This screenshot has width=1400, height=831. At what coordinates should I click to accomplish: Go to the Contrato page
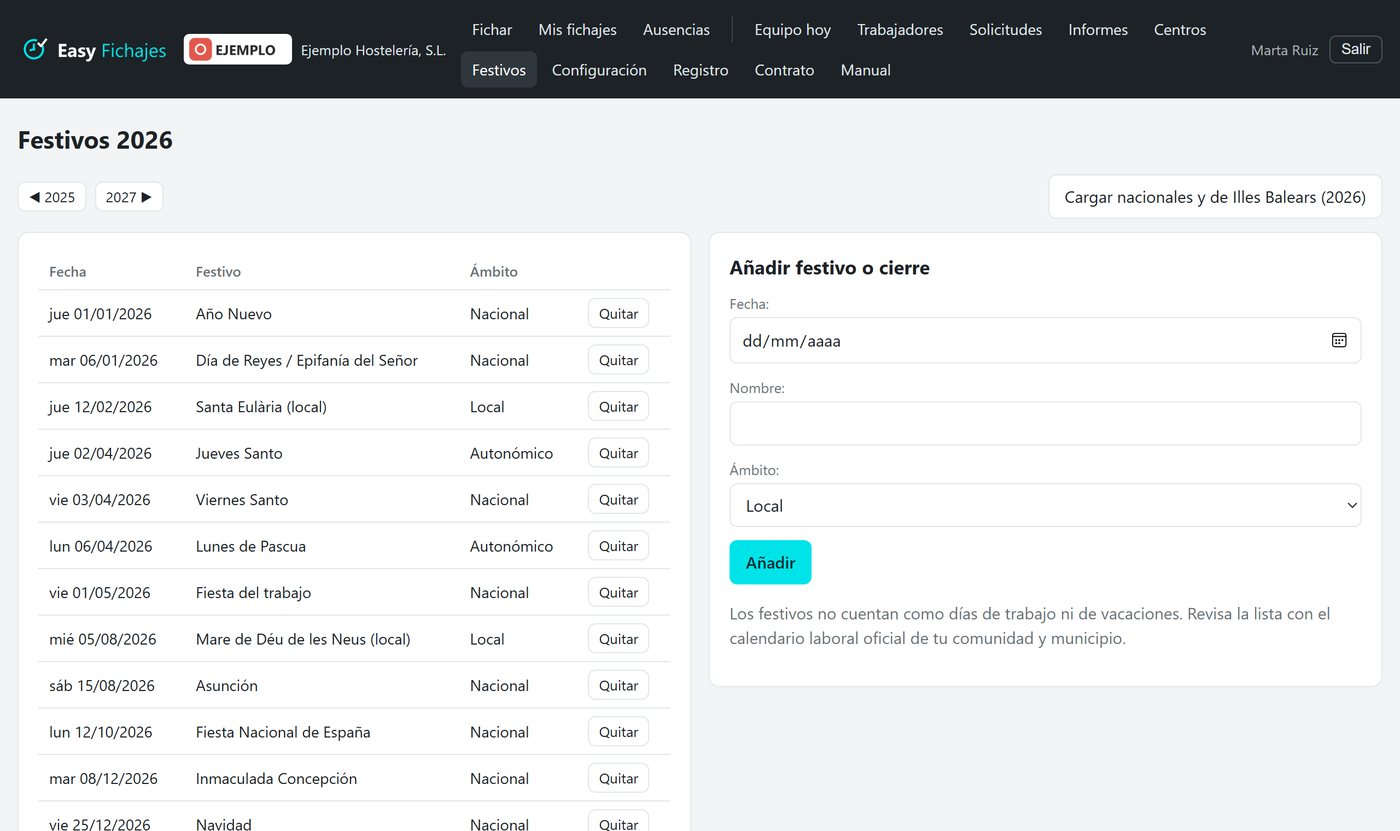[785, 70]
